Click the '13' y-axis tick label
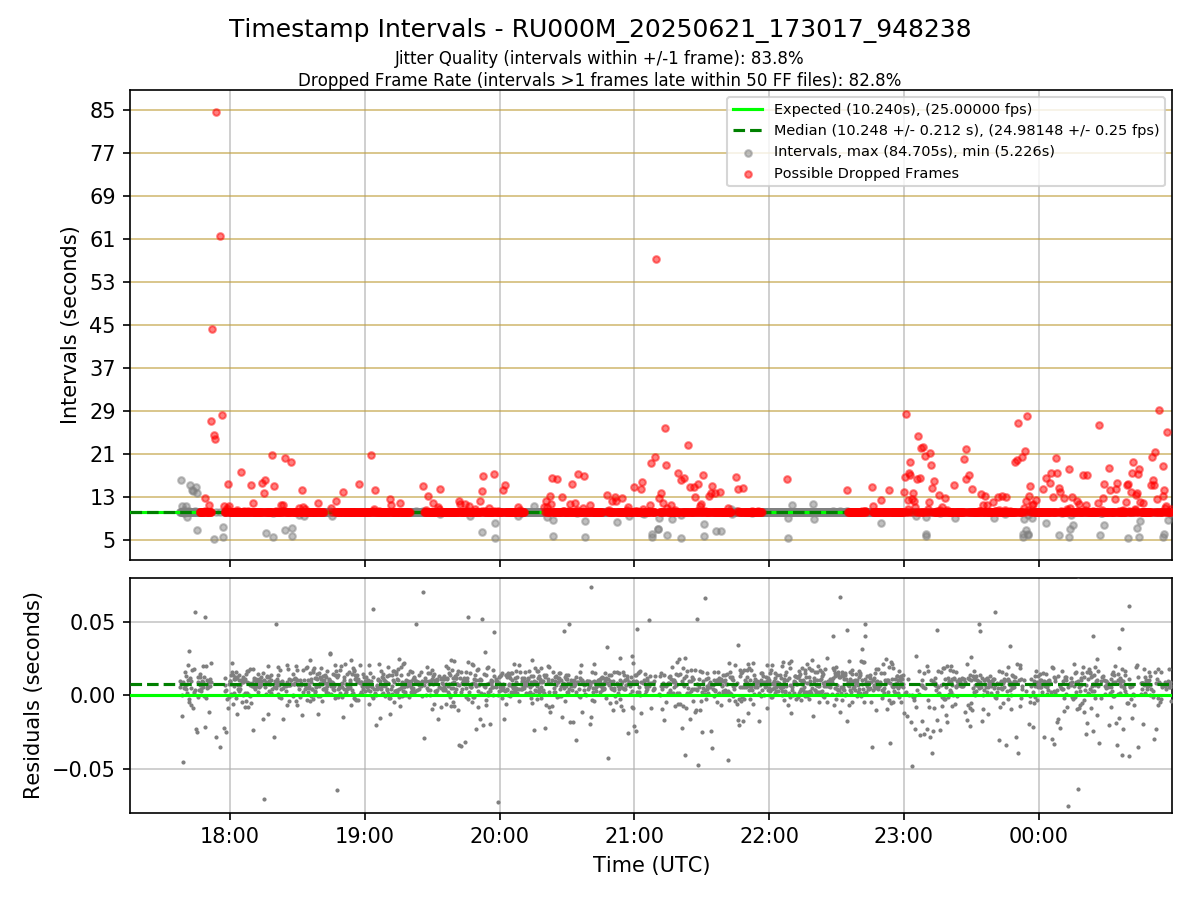 coord(105,497)
